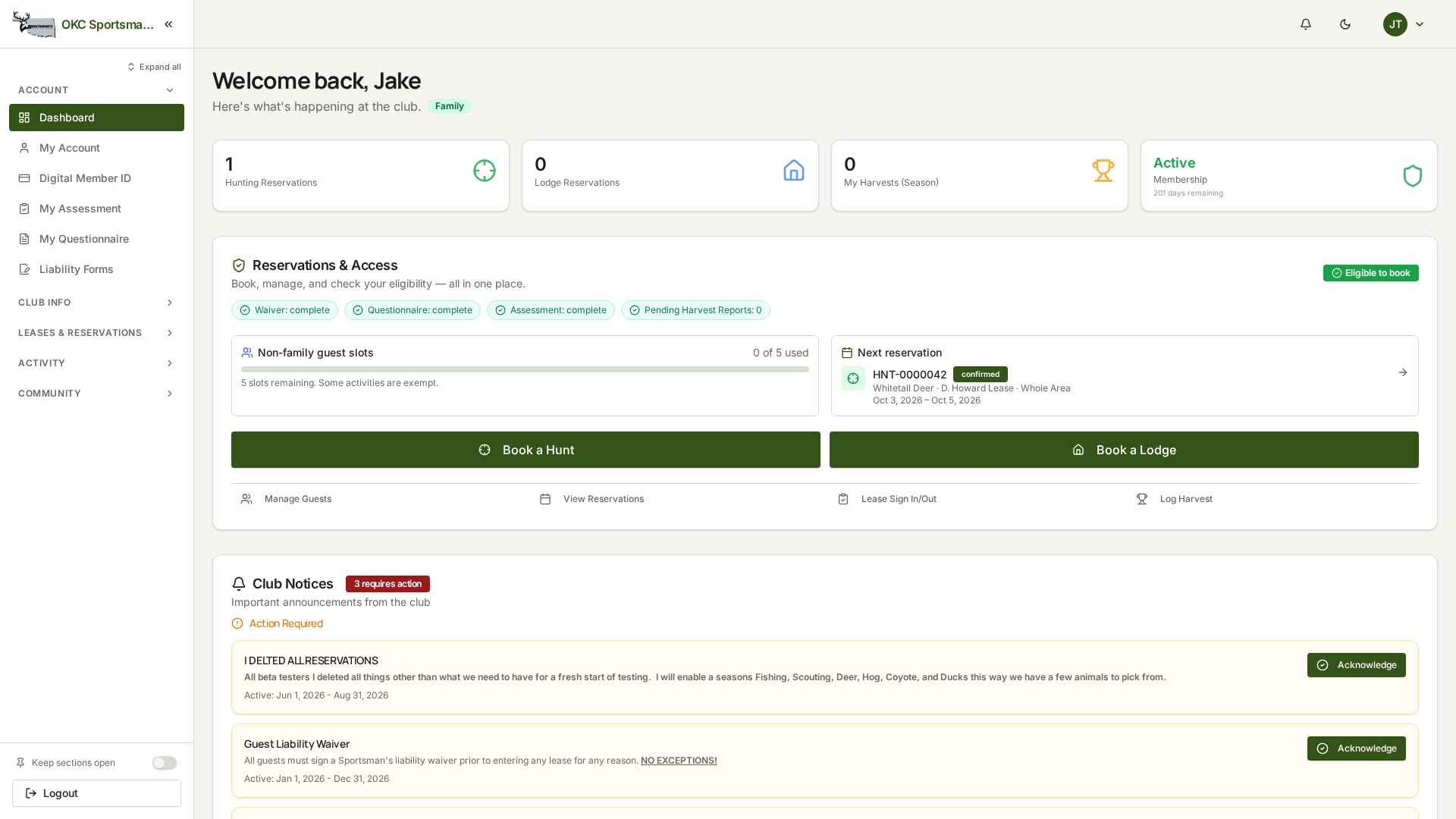This screenshot has width=1456, height=819.
Task: Click the JT user avatar
Action: (x=1395, y=24)
